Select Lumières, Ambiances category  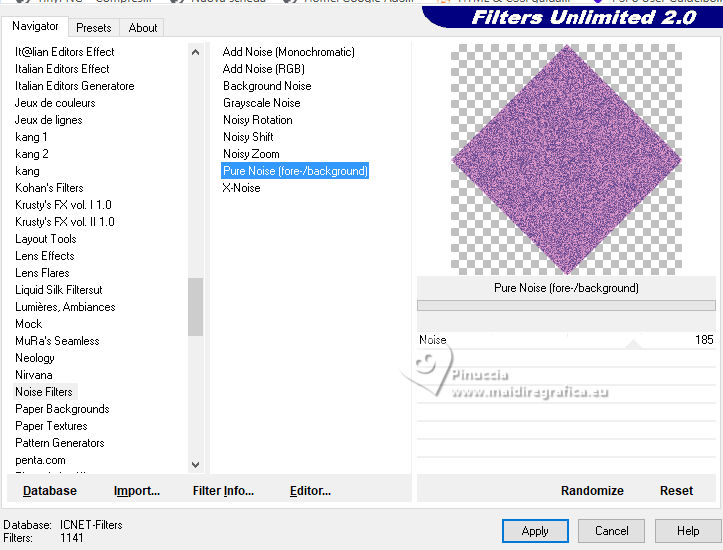tap(65, 307)
